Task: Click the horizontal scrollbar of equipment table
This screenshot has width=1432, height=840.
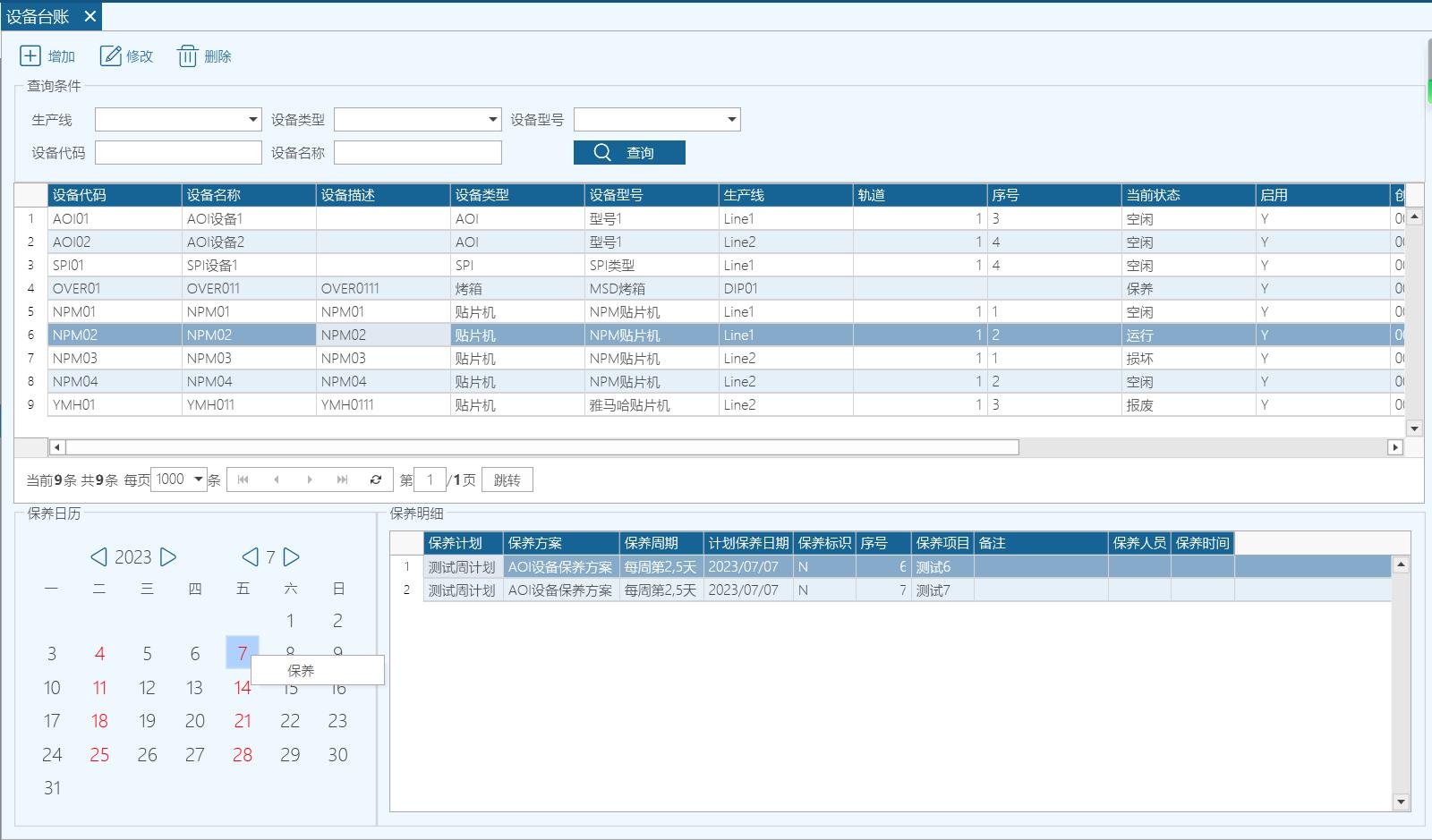Action: 542,447
